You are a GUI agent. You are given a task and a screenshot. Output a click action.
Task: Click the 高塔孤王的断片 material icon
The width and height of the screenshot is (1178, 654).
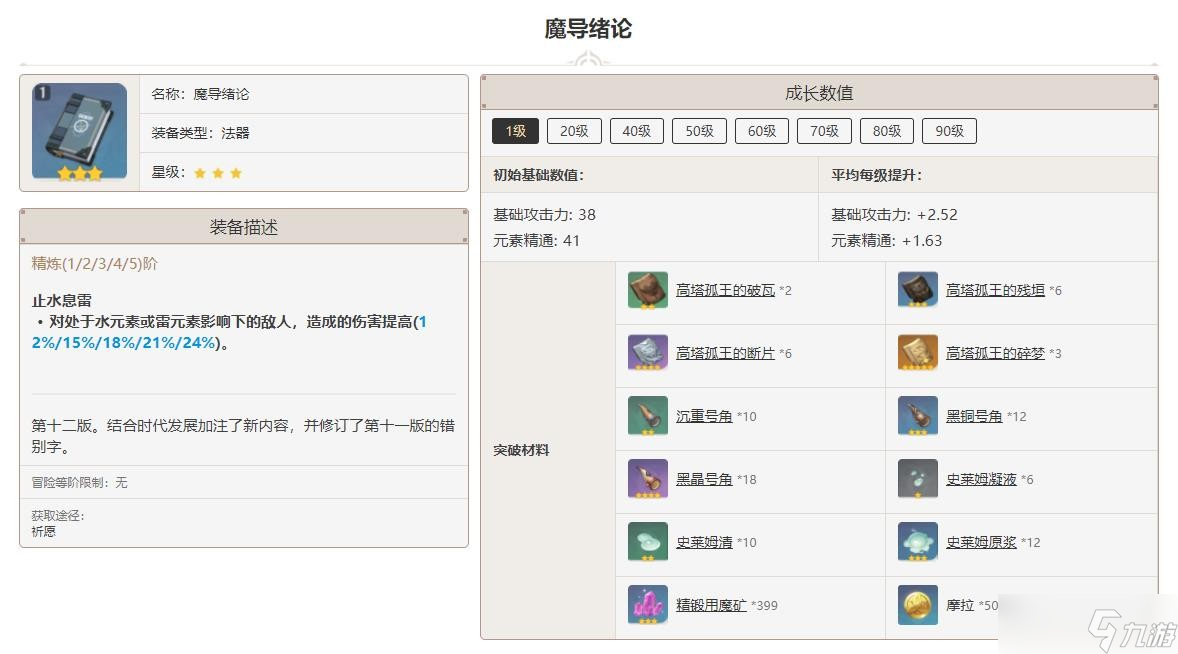click(x=647, y=354)
